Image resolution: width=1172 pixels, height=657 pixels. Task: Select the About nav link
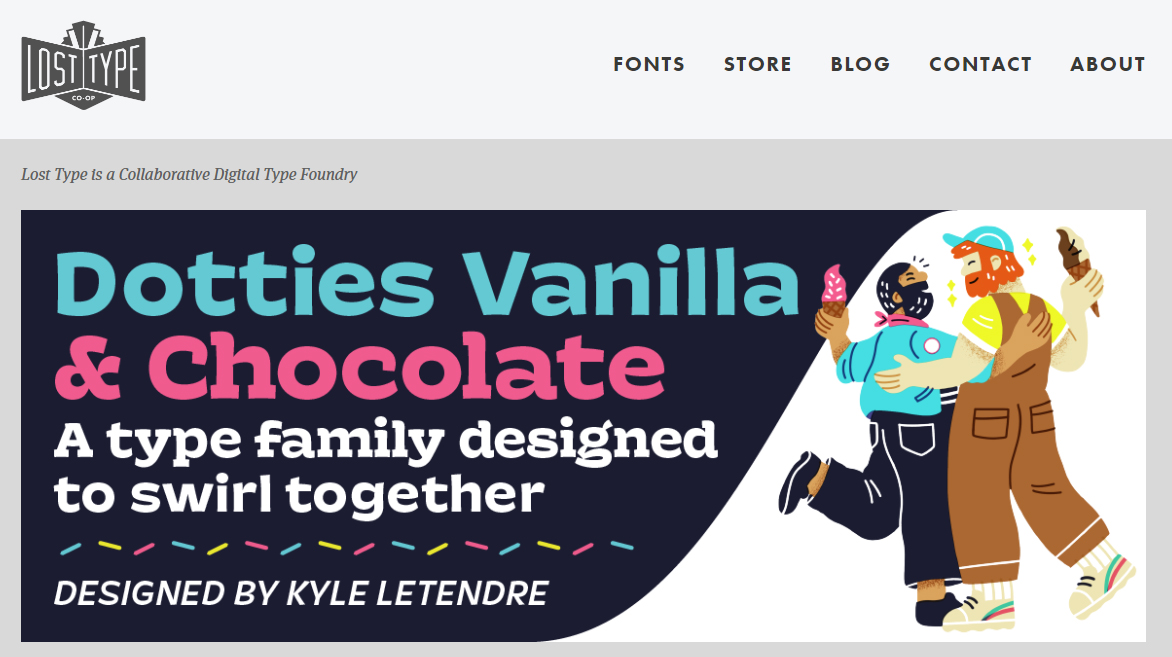1107,64
